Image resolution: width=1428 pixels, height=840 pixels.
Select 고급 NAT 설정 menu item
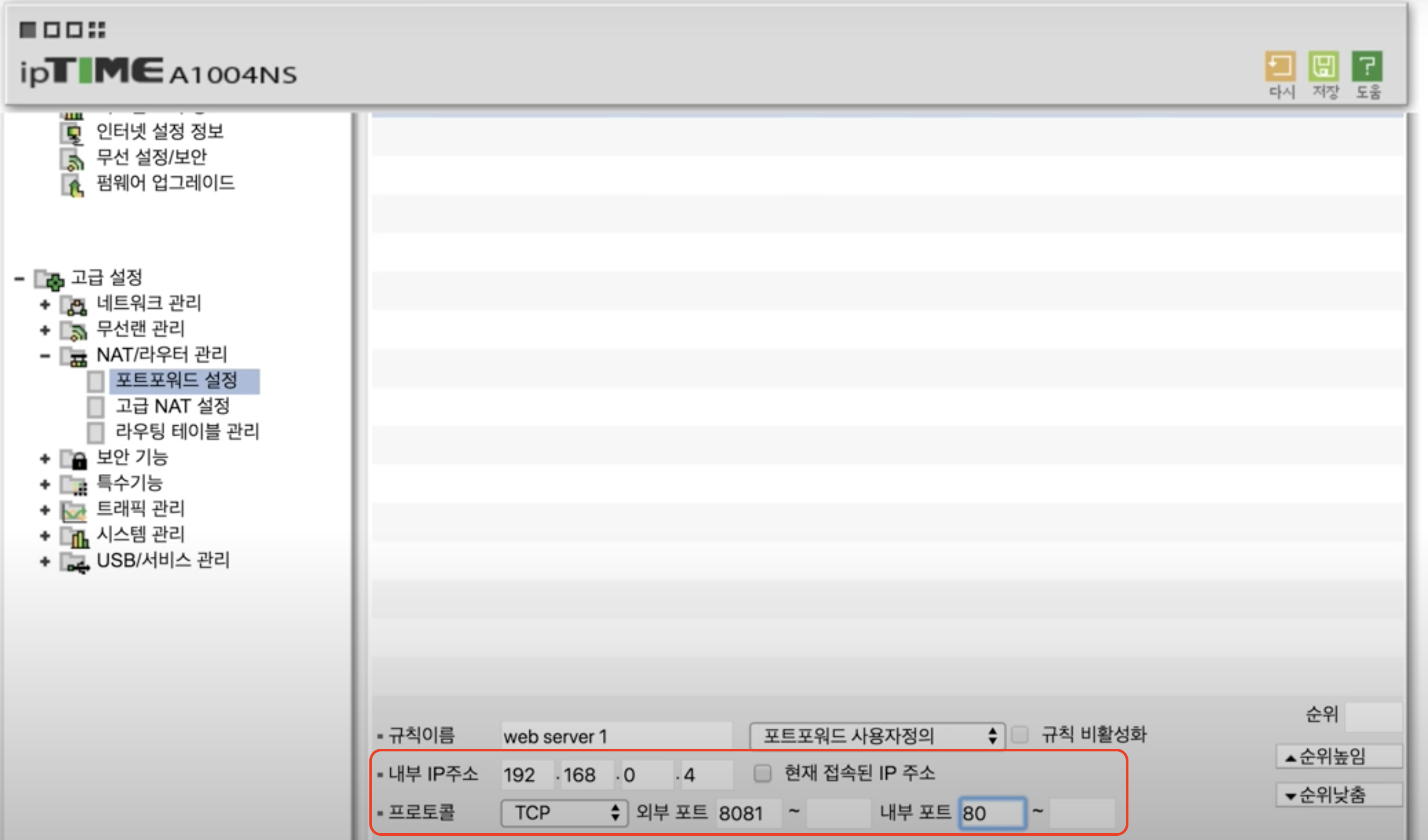pyautogui.click(x=172, y=406)
